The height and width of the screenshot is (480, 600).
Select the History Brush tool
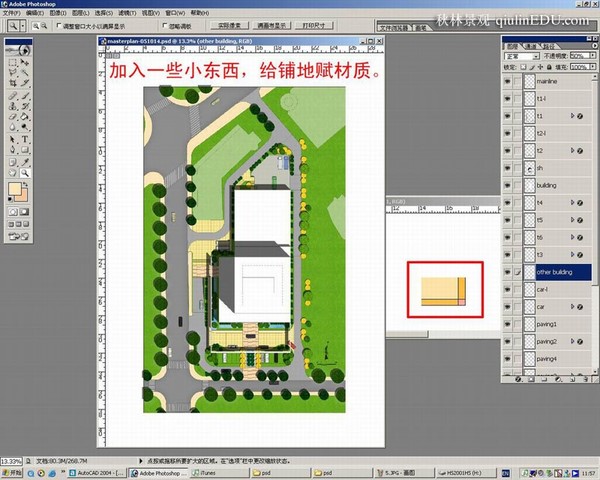(x=24, y=106)
